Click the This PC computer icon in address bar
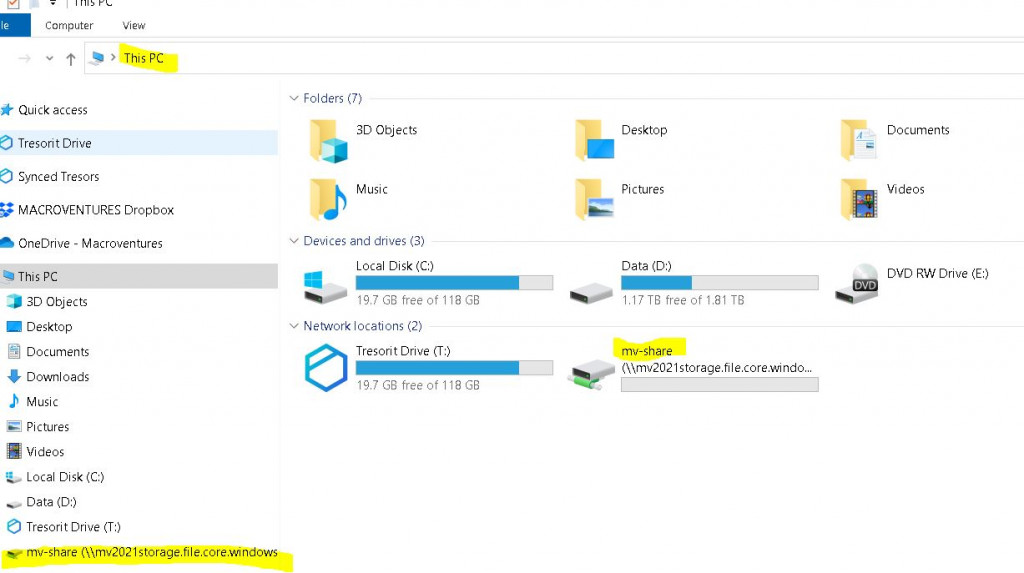1024x573 pixels. pyautogui.click(x=97, y=58)
